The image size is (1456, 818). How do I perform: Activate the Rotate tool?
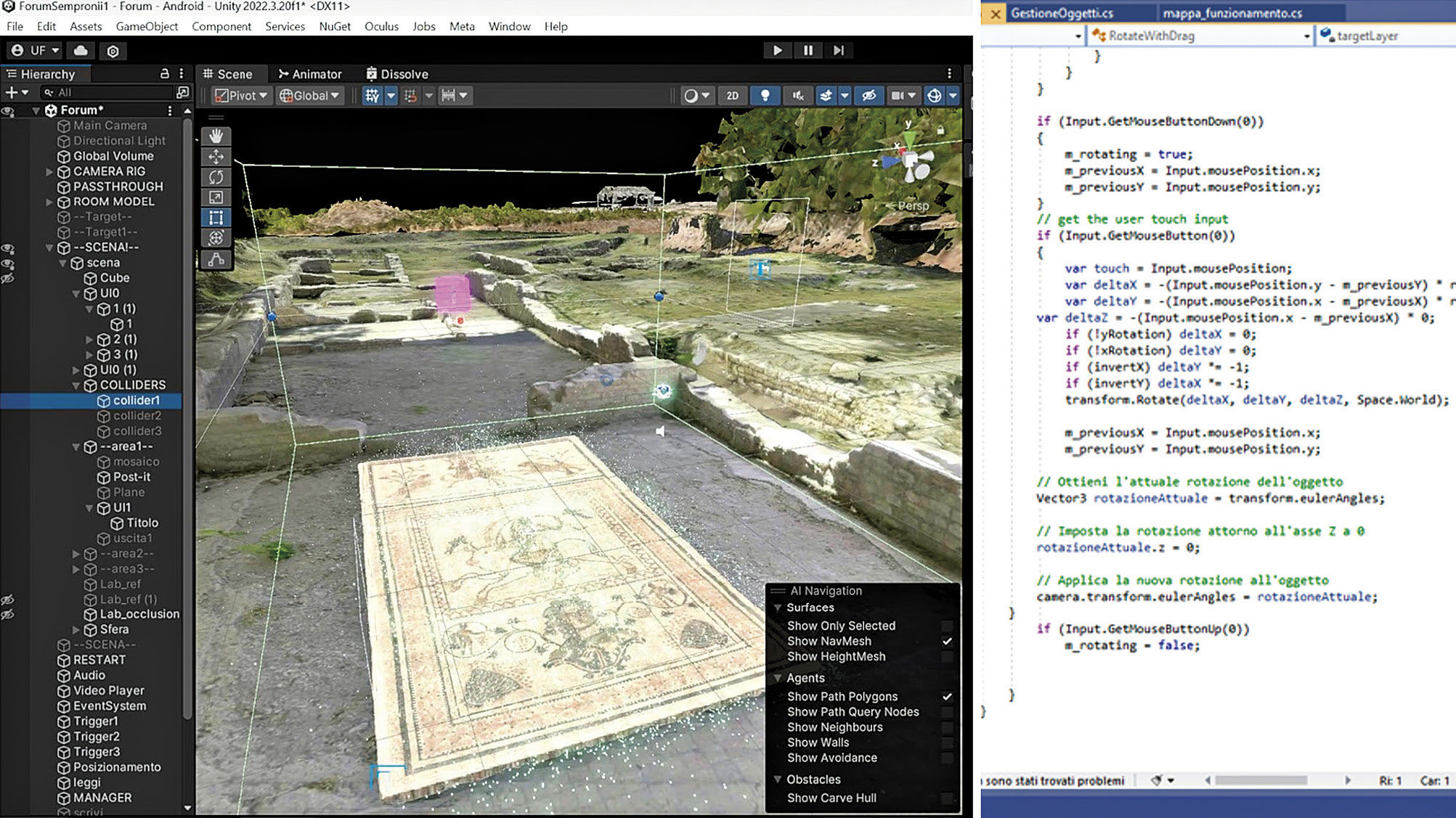pos(216,176)
